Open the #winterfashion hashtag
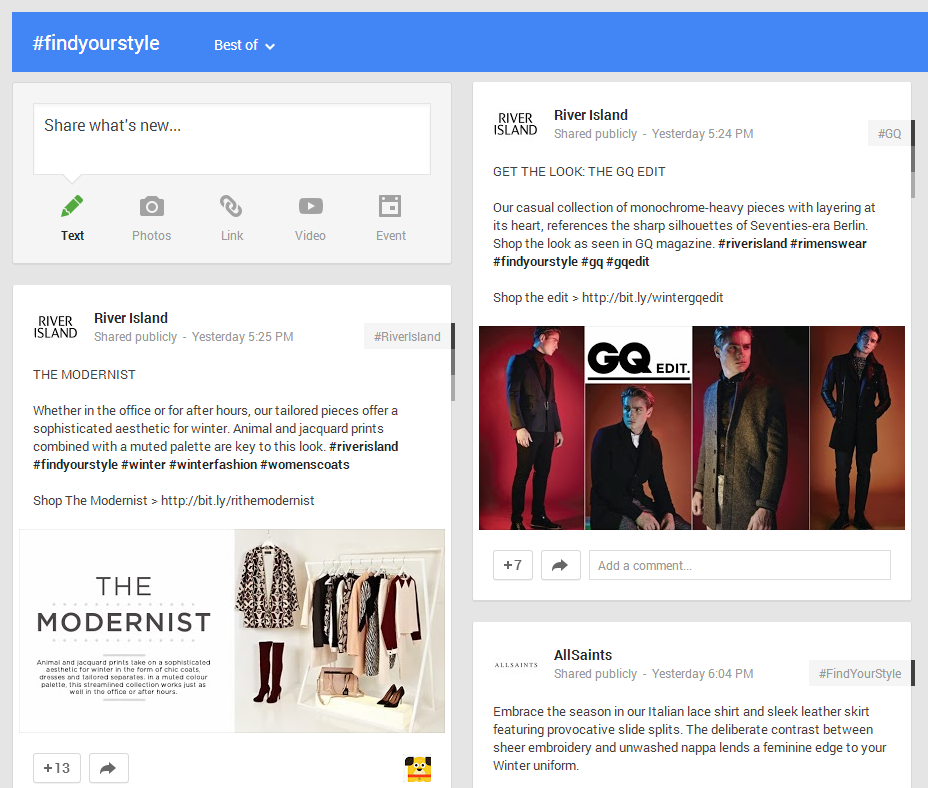 click(x=213, y=465)
